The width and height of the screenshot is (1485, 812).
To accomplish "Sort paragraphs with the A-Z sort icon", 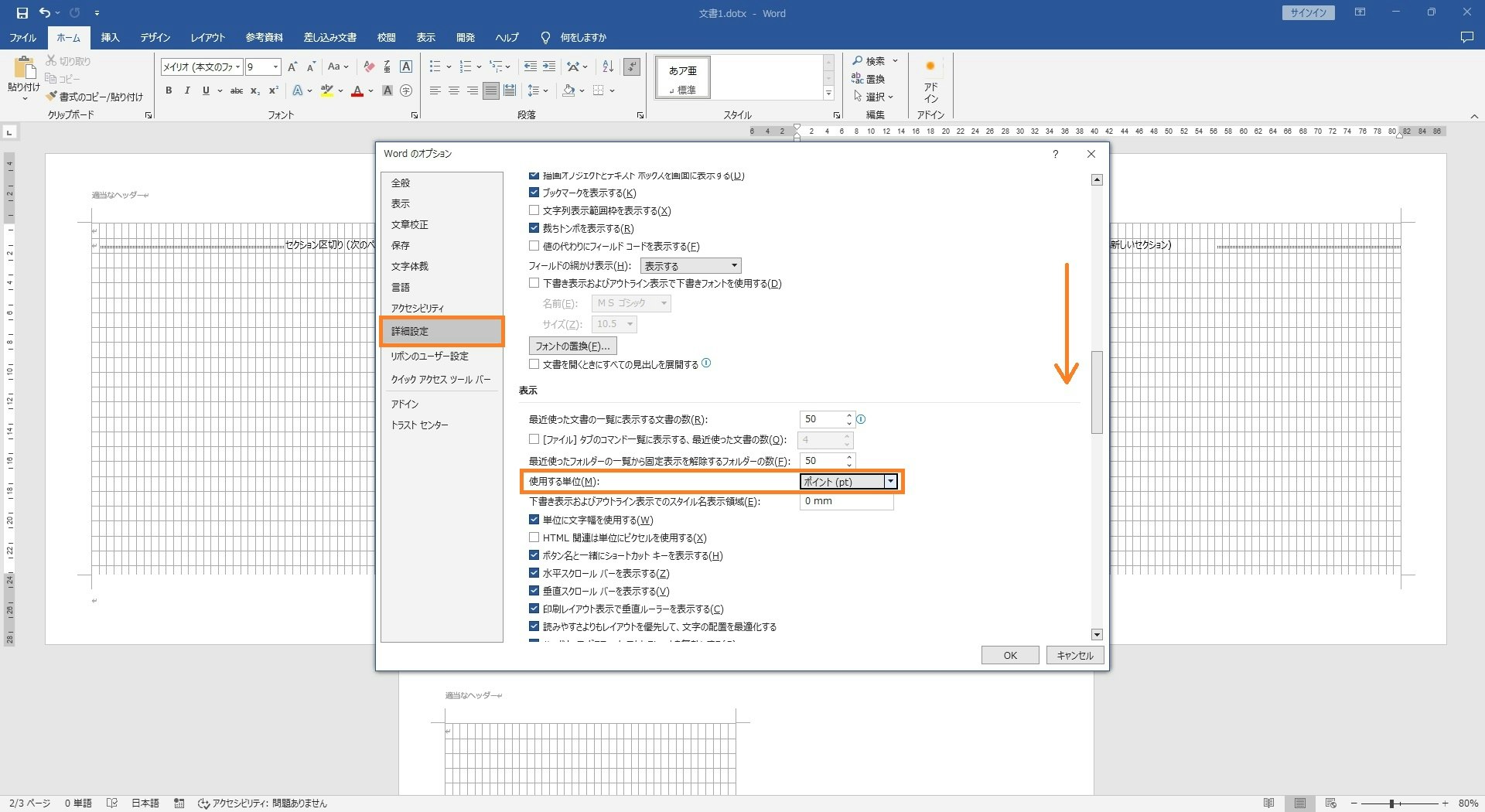I will (x=608, y=67).
